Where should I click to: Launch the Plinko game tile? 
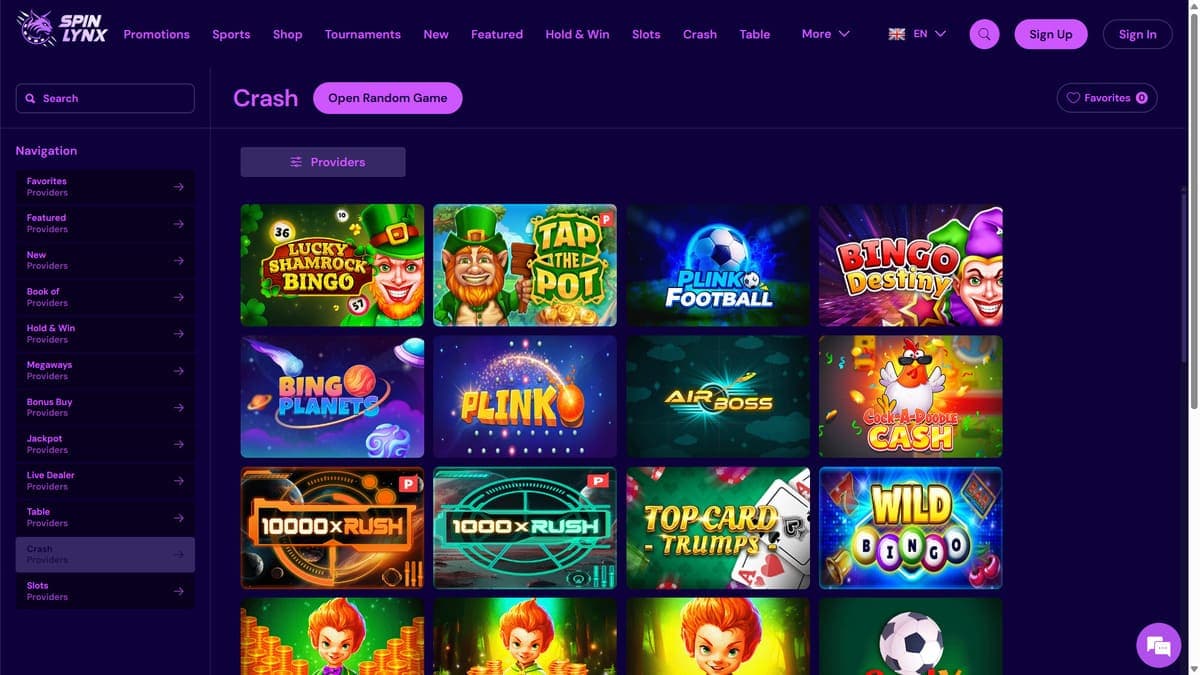525,396
